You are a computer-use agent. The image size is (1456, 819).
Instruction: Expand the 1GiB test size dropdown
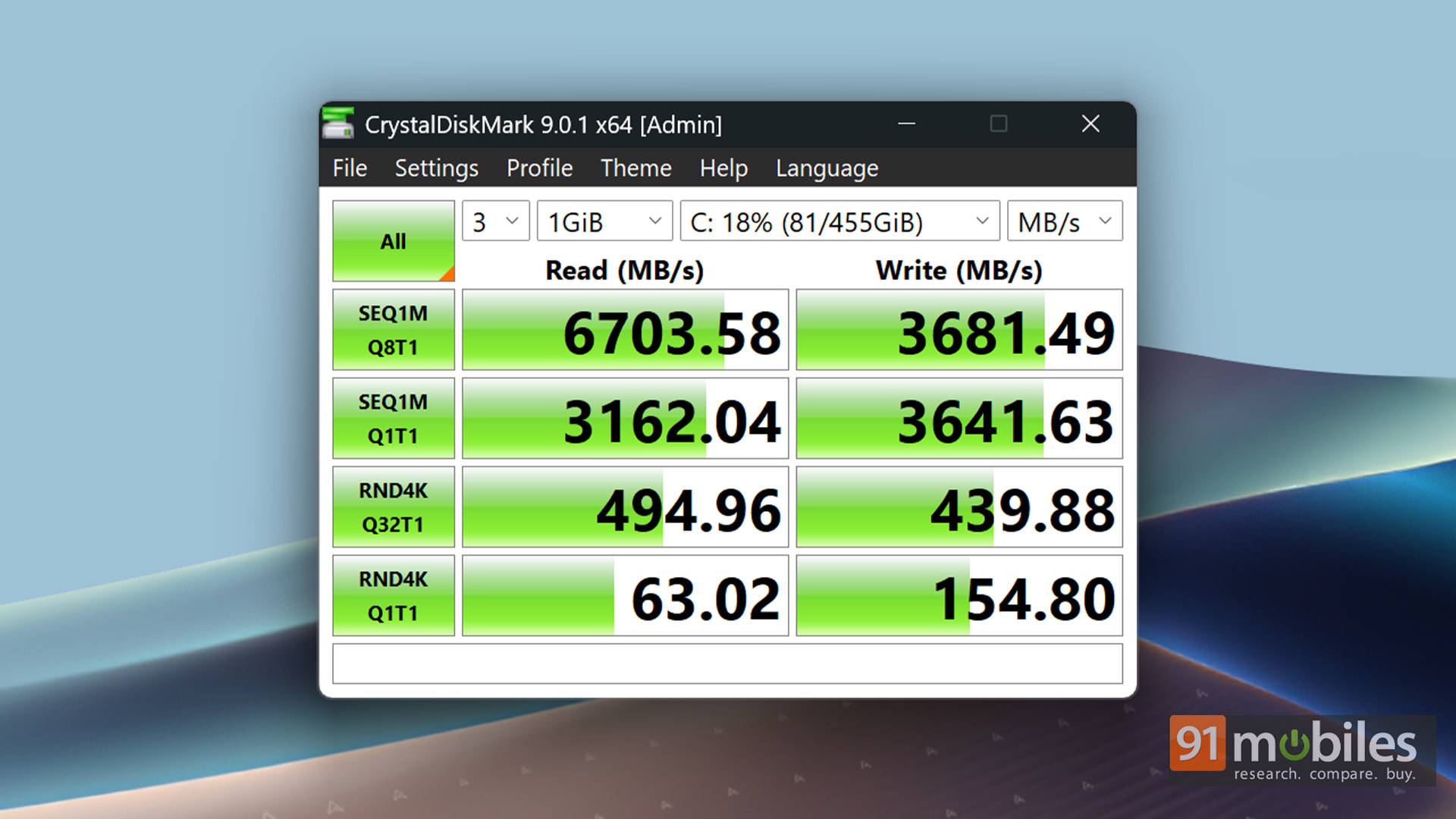(x=604, y=221)
